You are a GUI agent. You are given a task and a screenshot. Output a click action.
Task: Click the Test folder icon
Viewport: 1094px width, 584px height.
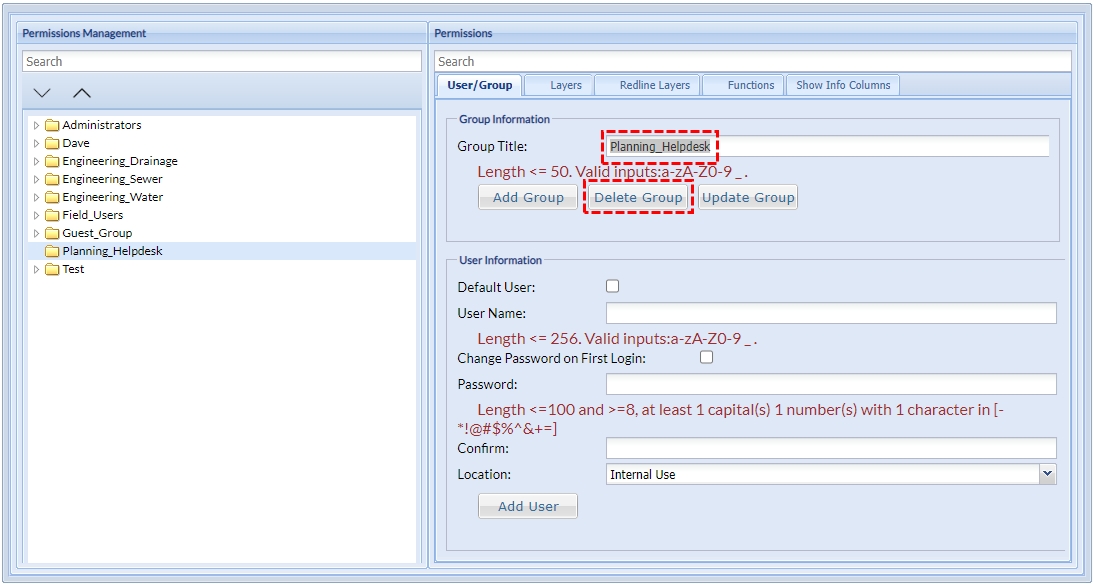[52, 269]
